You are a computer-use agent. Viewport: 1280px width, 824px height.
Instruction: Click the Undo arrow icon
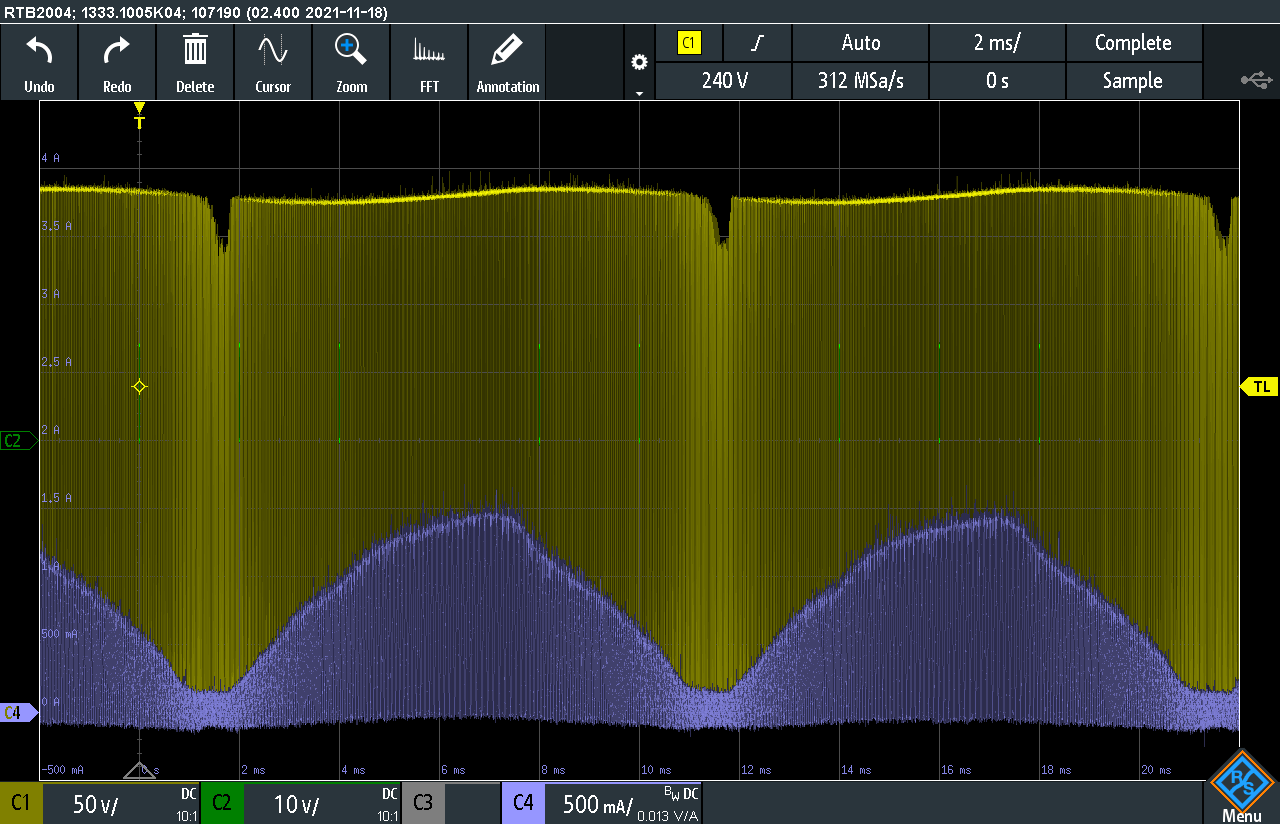pos(39,62)
